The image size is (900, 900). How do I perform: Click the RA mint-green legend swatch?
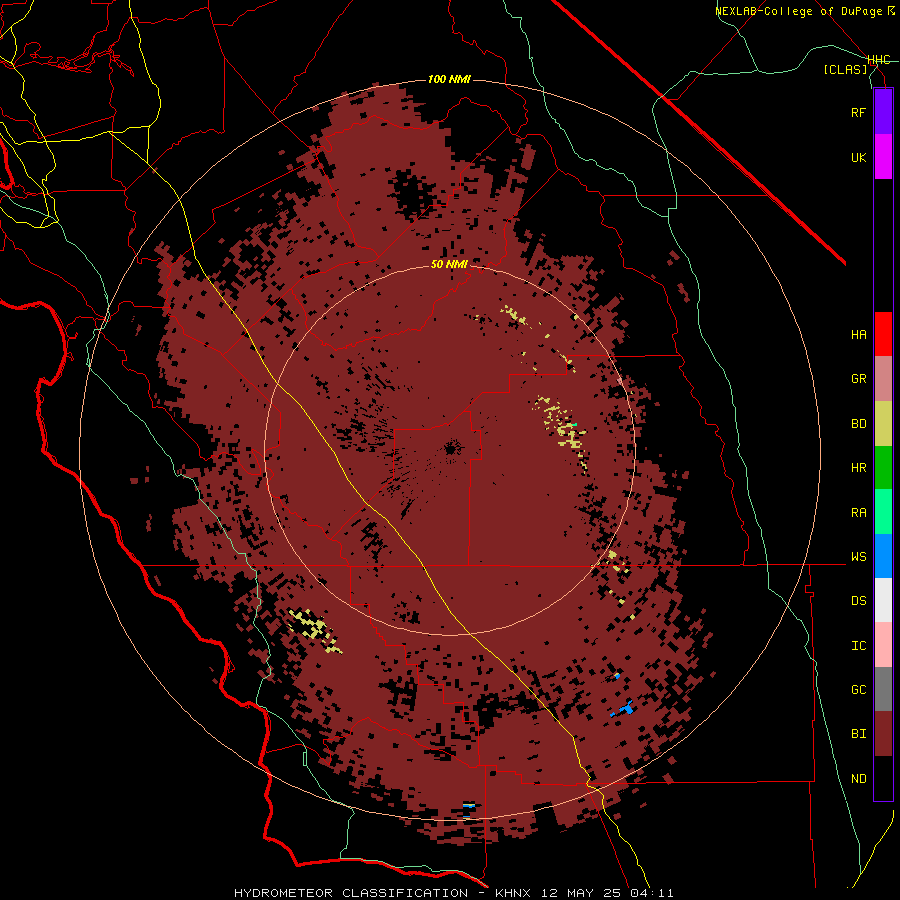[x=883, y=512]
